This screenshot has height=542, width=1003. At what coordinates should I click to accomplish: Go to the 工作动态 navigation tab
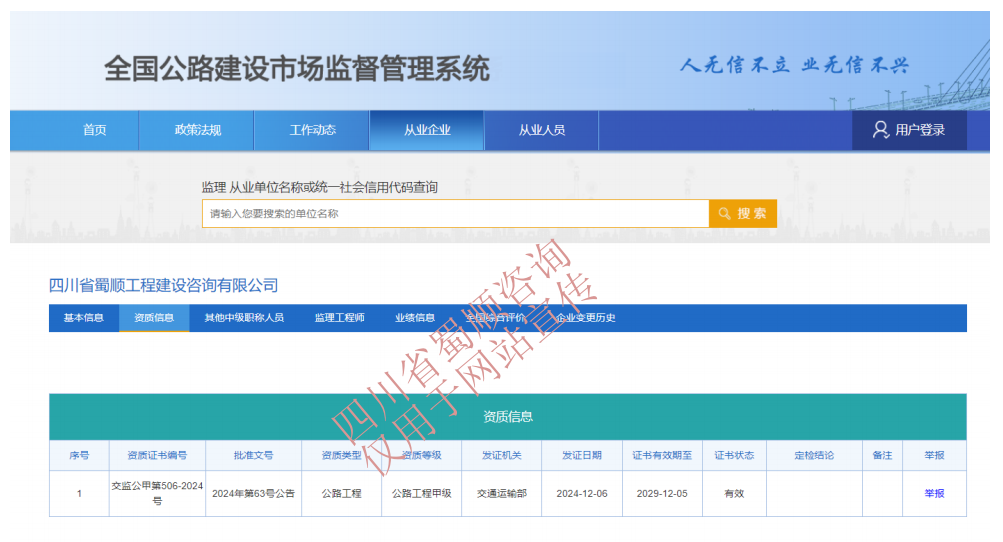tap(312, 130)
